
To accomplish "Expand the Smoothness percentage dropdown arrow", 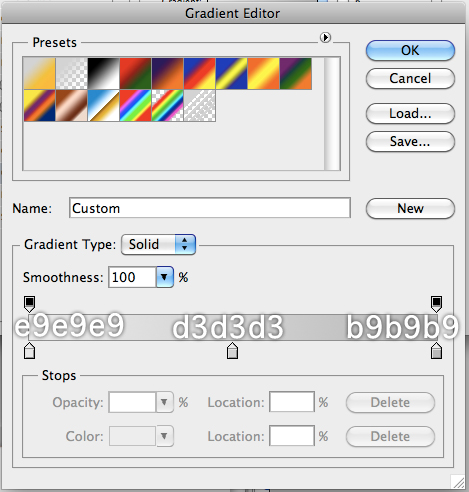I will (165, 277).
